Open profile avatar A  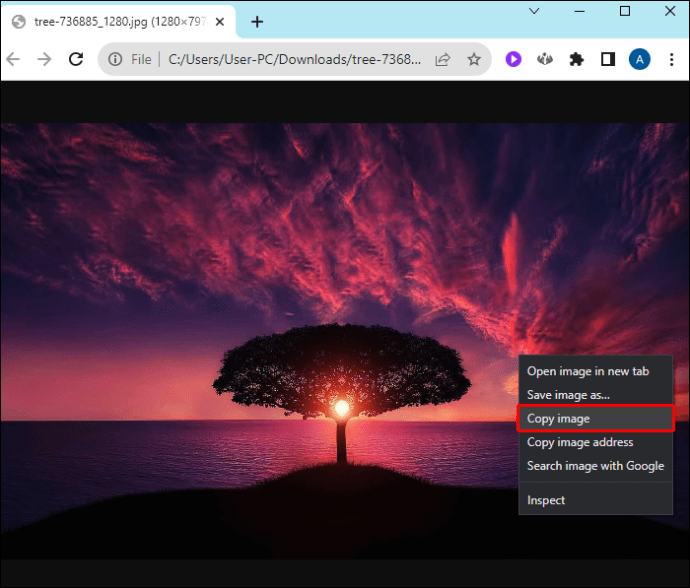pyautogui.click(x=639, y=59)
